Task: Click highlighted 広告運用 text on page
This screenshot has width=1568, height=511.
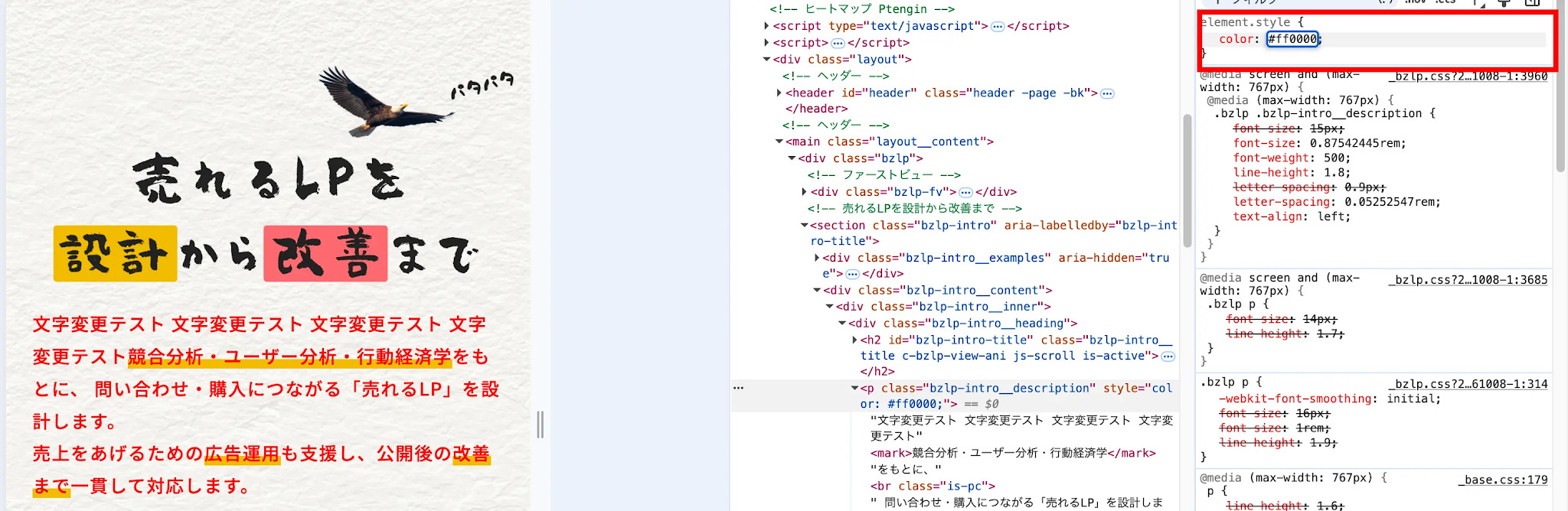Action: tap(242, 454)
